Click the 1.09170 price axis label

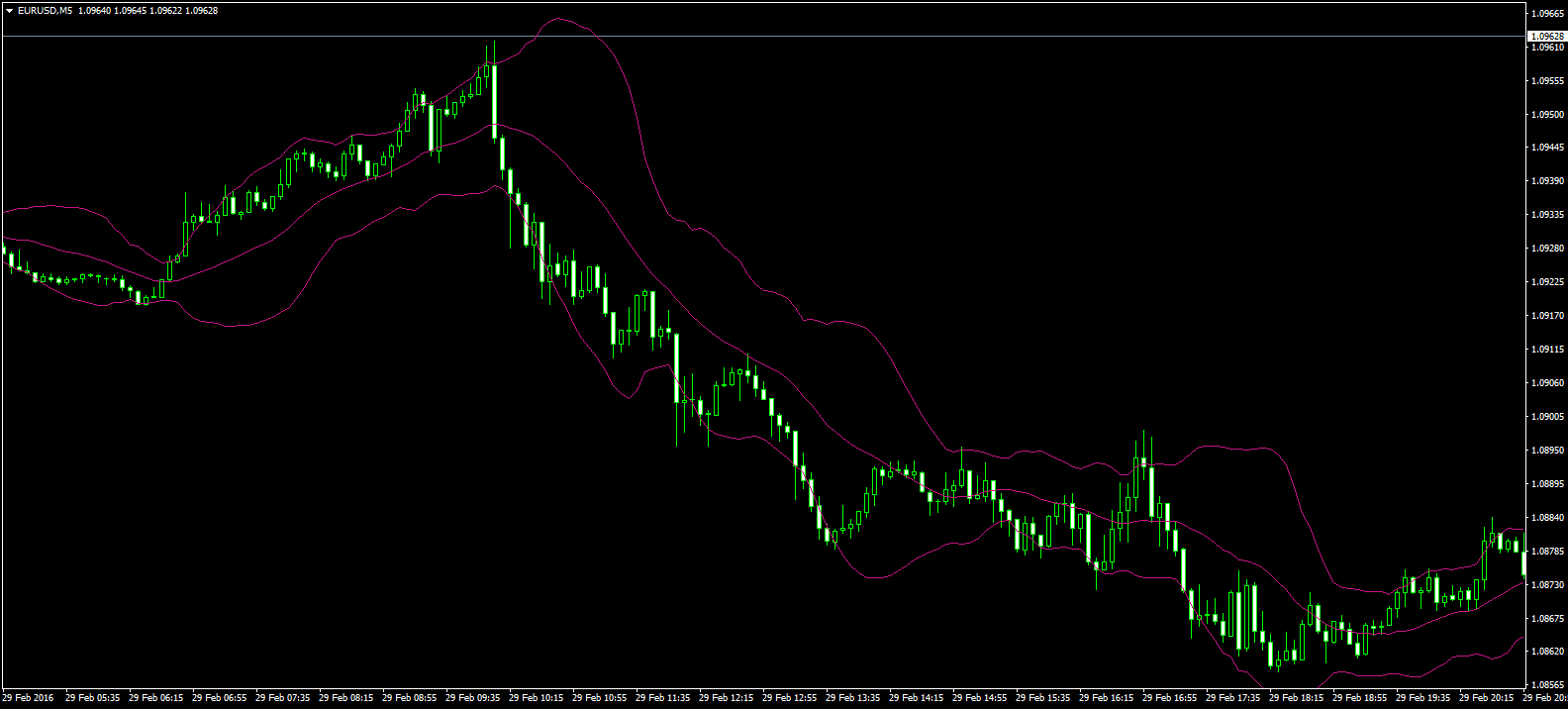click(1547, 316)
